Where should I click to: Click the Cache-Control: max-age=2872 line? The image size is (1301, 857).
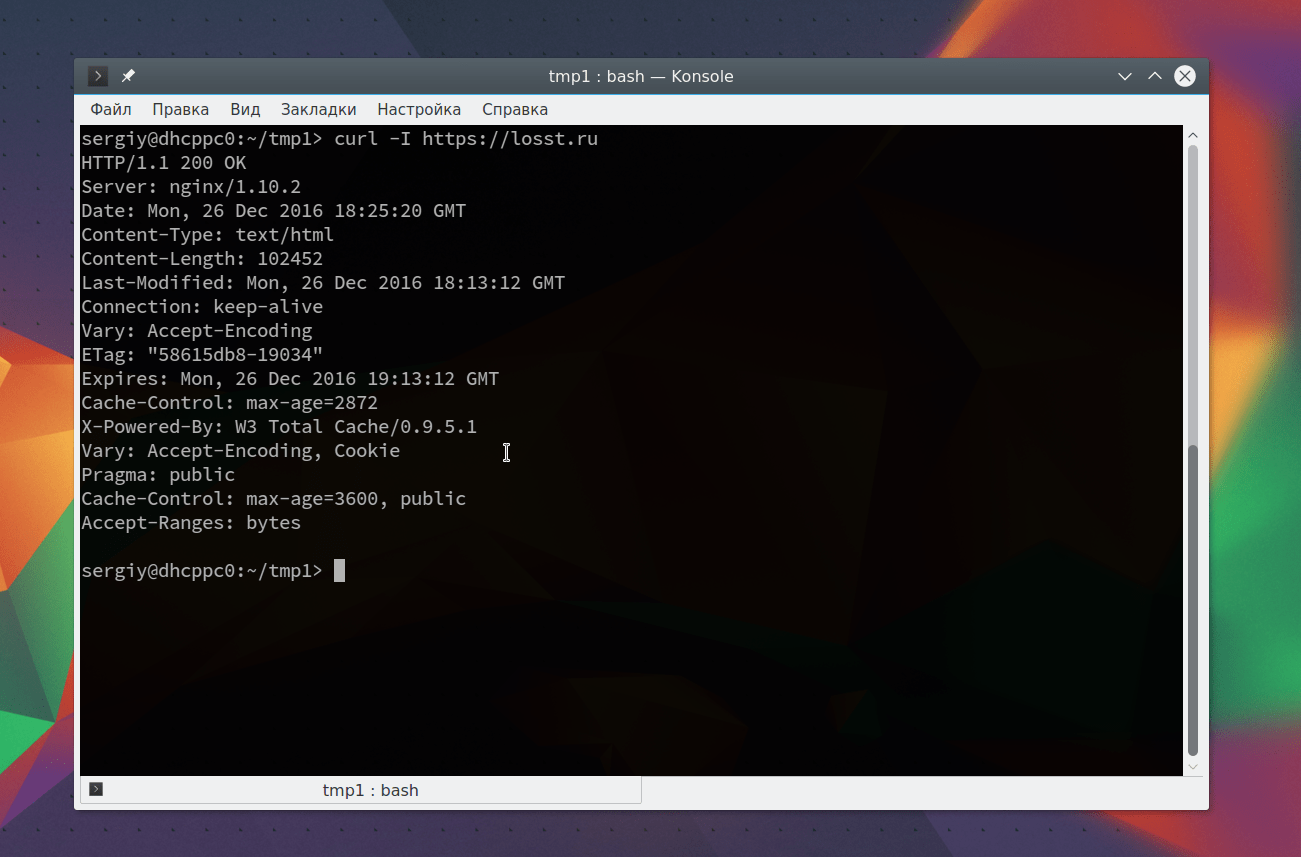point(230,403)
